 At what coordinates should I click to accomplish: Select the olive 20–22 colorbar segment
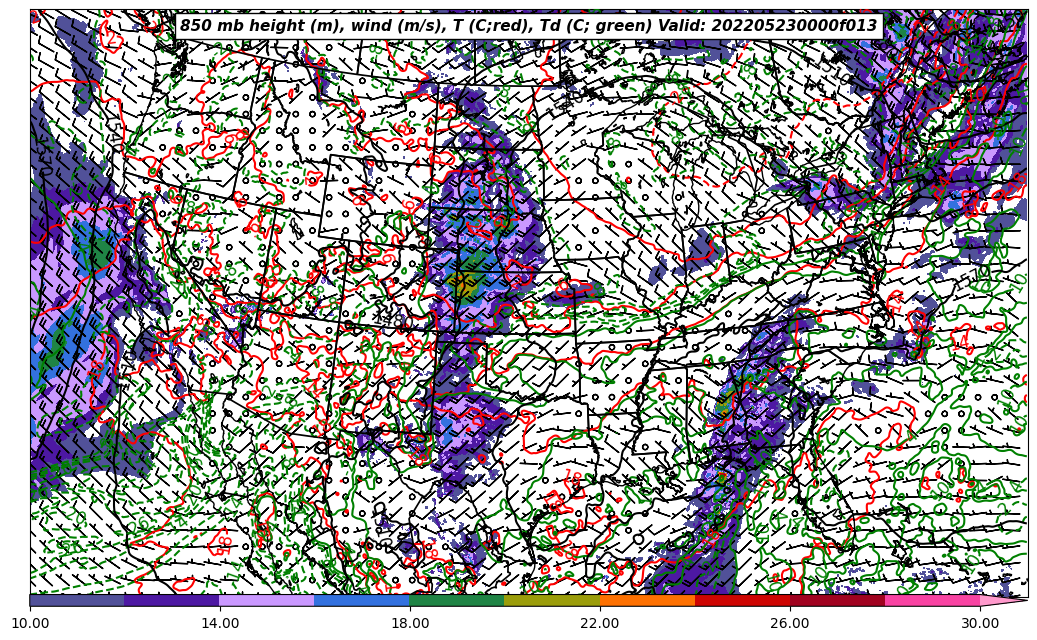(552, 601)
